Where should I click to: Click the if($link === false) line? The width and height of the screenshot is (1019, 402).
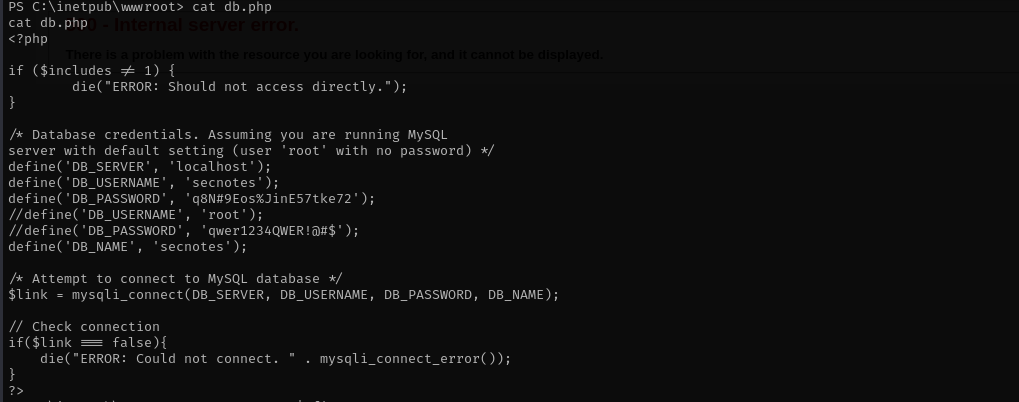(88, 343)
